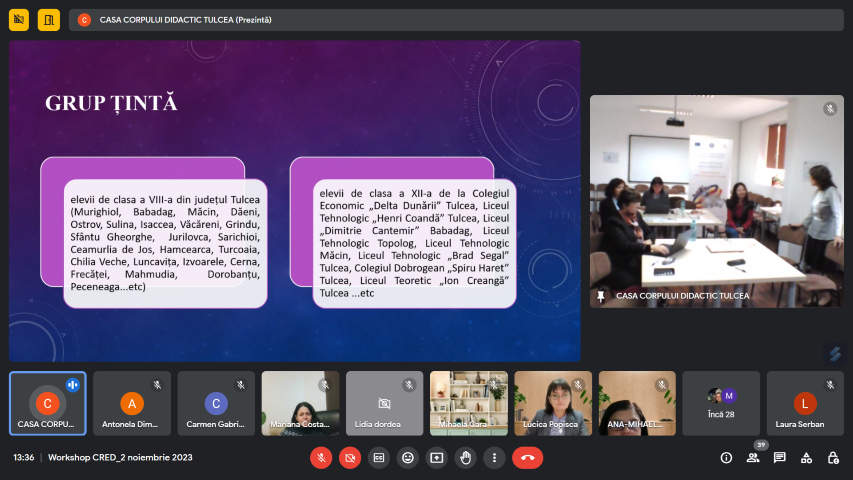Viewport: 853px width, 480px height.
Task: Open the Activities panel
Action: click(806, 457)
